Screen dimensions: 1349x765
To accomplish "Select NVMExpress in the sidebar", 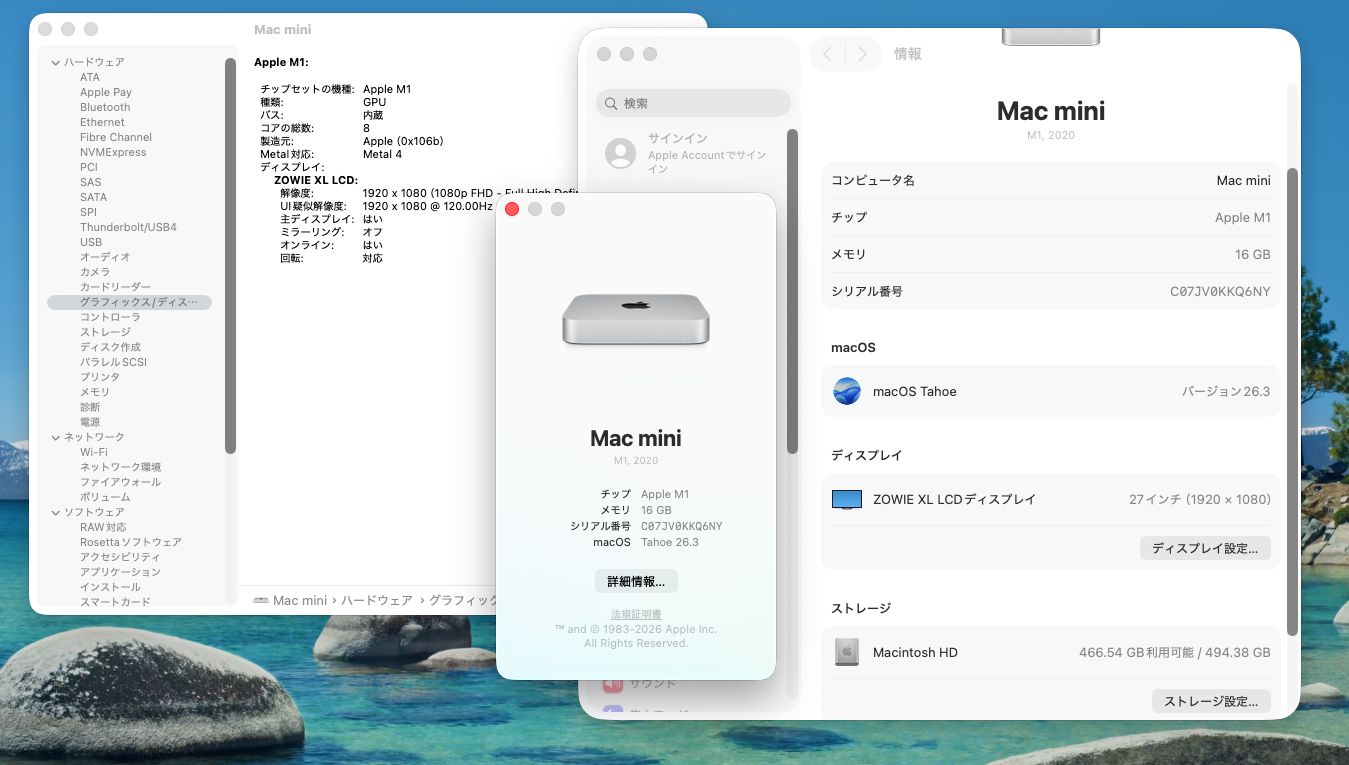I will tap(113, 152).
